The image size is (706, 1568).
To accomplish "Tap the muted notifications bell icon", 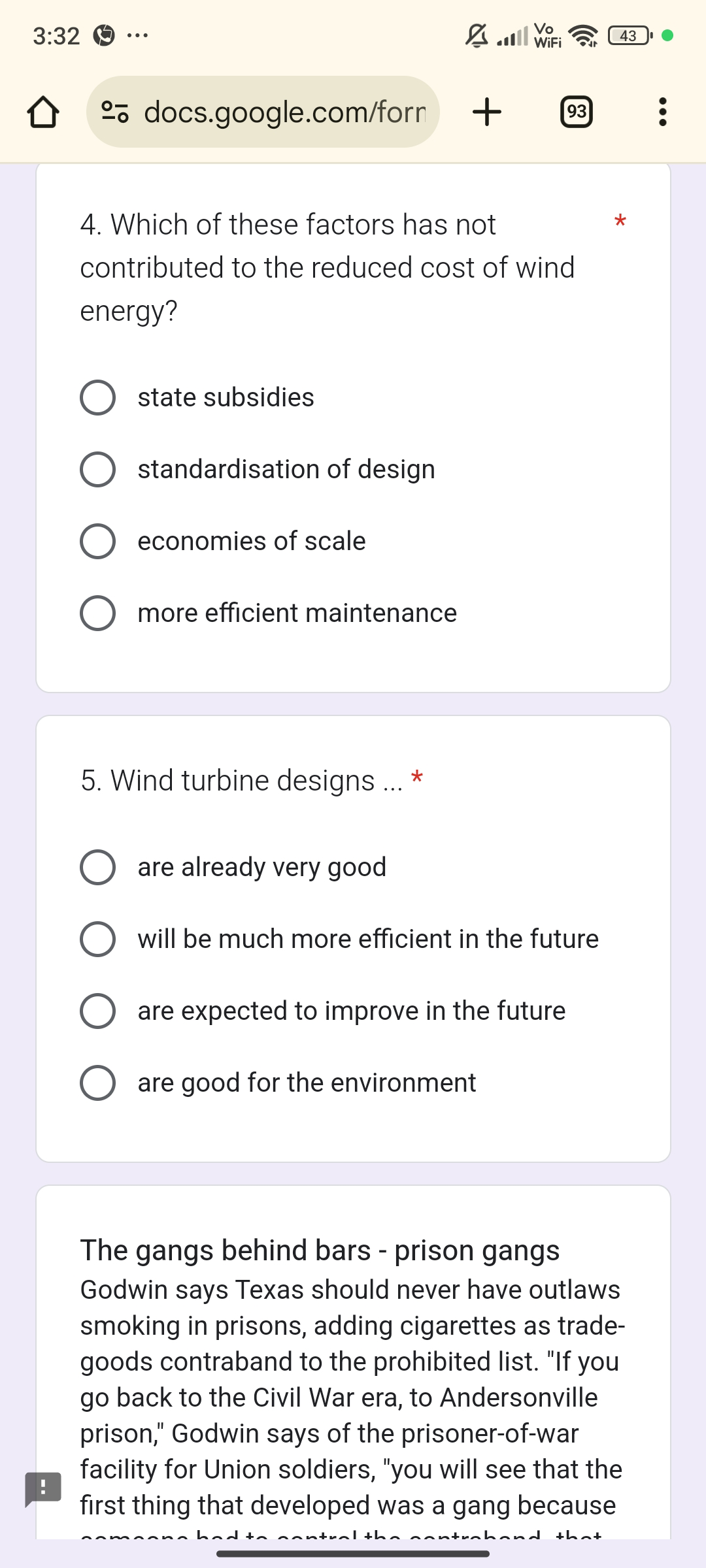I will coord(477,35).
